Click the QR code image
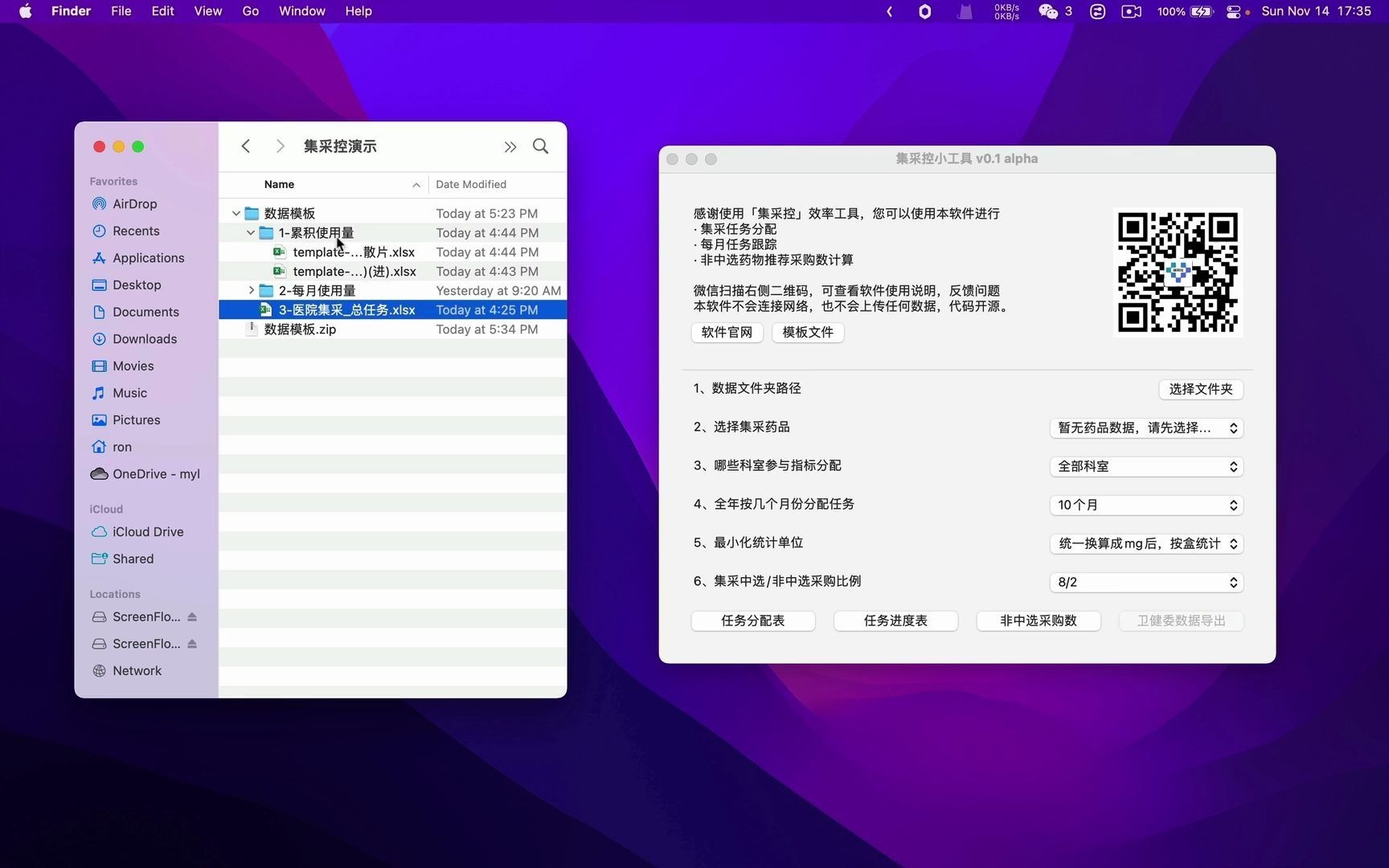 (x=1178, y=272)
